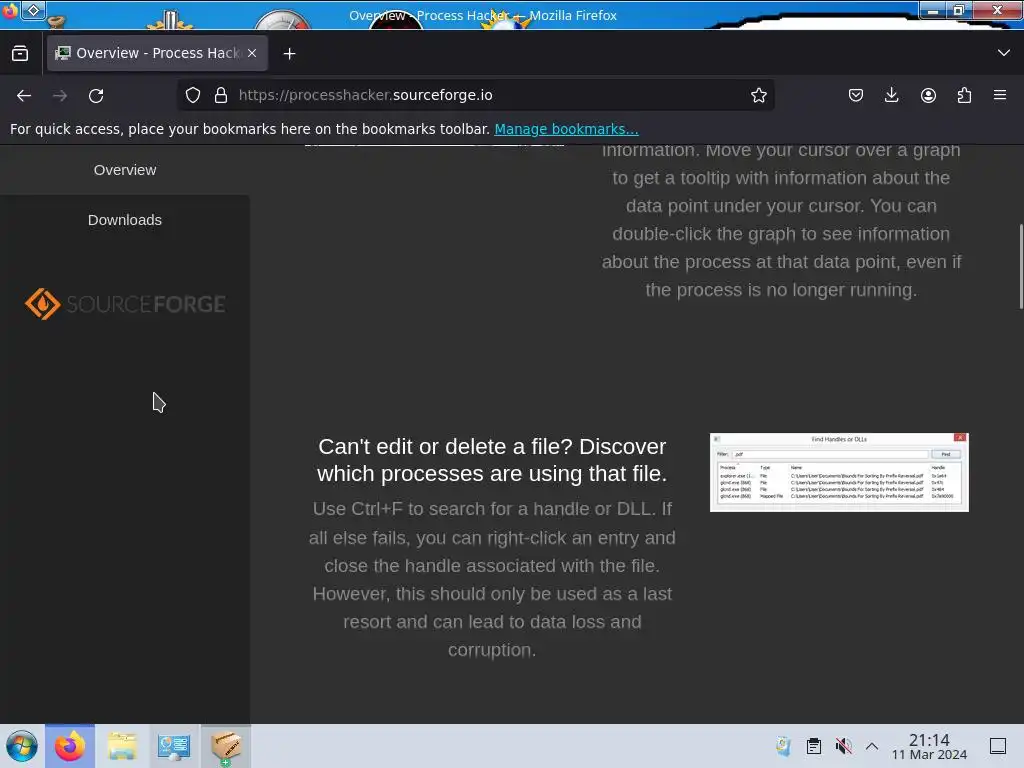Click the window pin icon in title bar
Image resolution: width=1024 pixels, height=768 pixels.
pyautogui.click(x=33, y=10)
